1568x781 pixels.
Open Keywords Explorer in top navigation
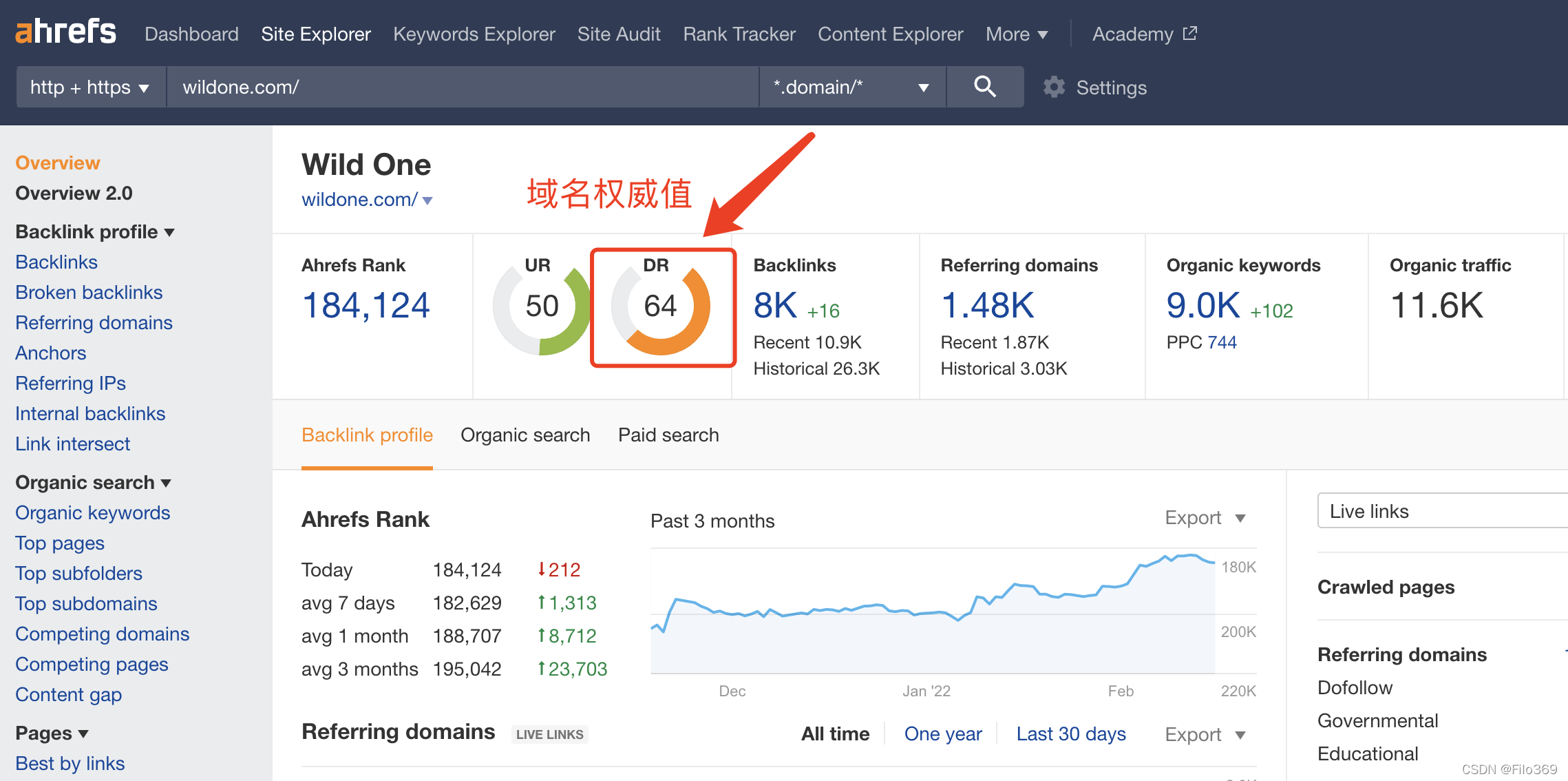point(474,34)
